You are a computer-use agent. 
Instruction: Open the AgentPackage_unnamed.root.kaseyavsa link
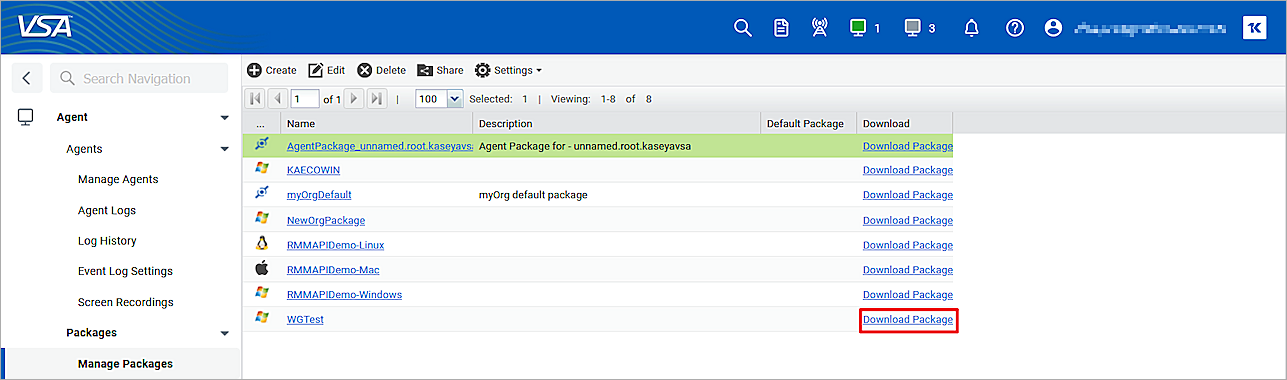(x=380, y=146)
